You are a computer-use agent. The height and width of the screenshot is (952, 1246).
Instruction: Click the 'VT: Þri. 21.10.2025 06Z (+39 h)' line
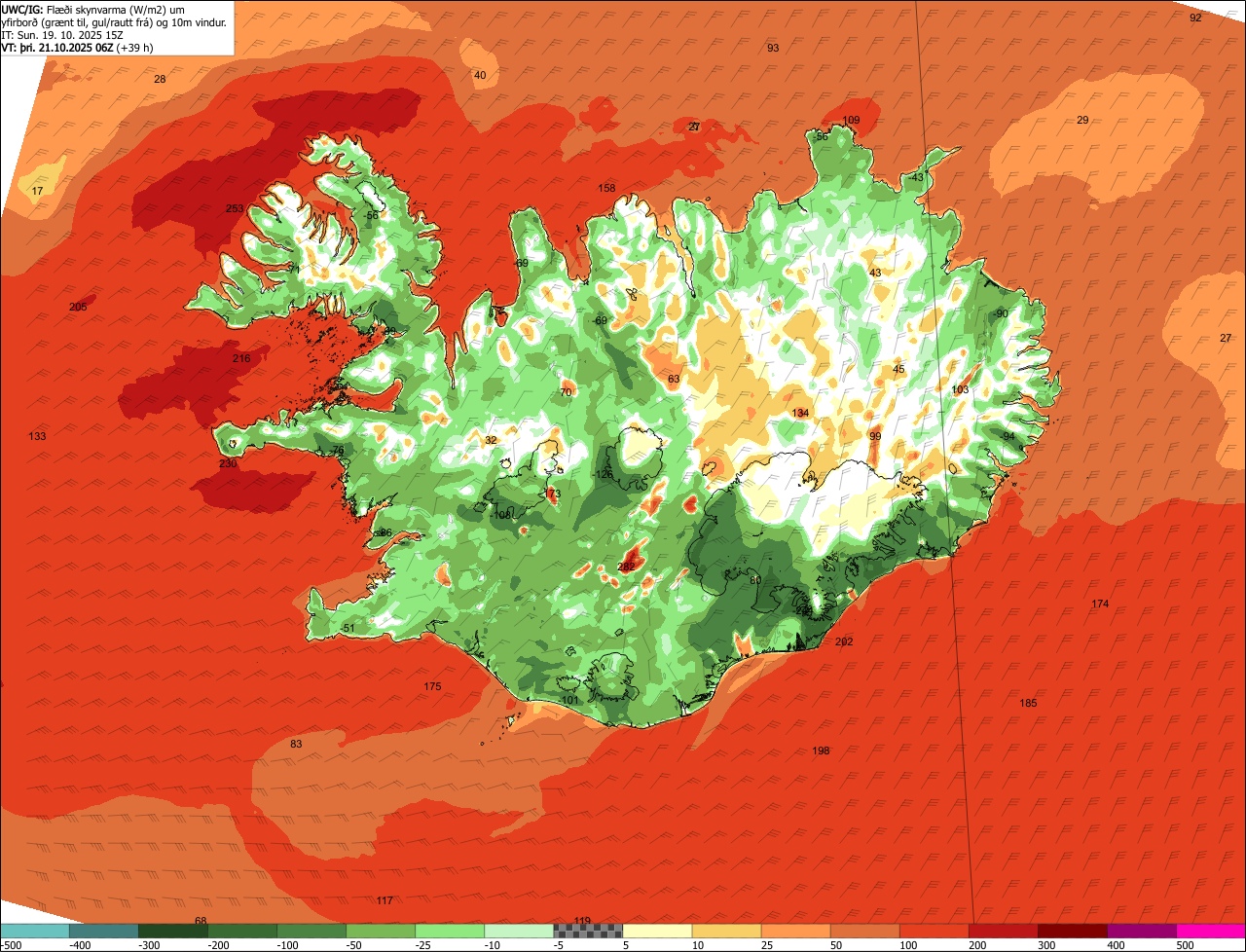78,48
